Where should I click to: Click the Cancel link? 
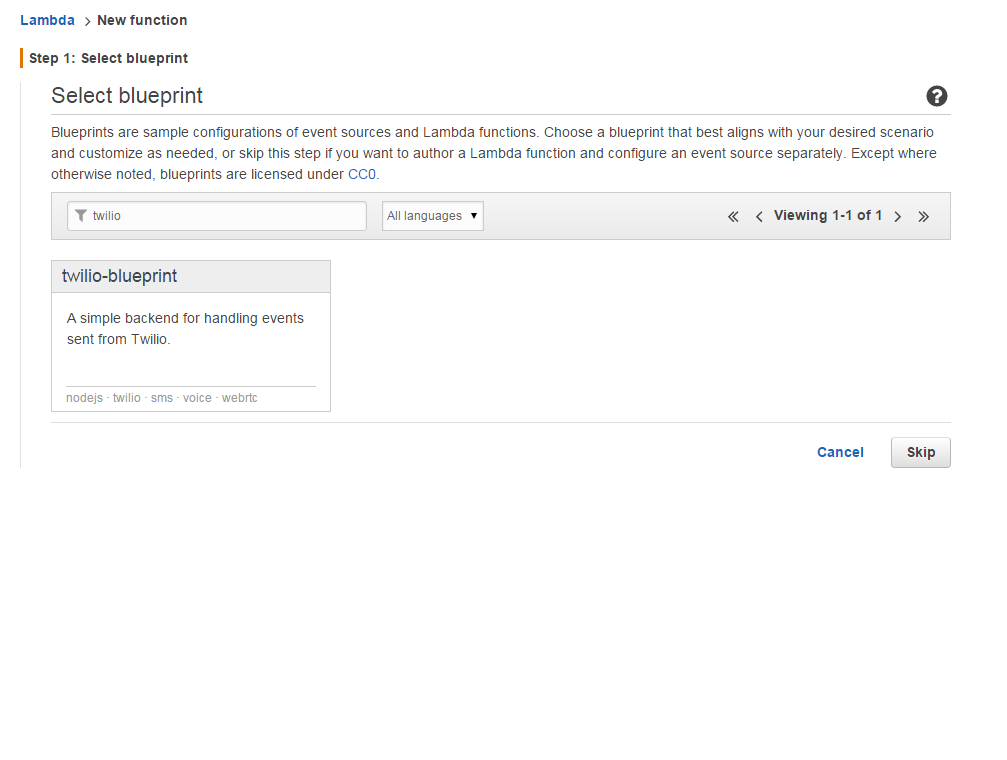[x=840, y=452]
